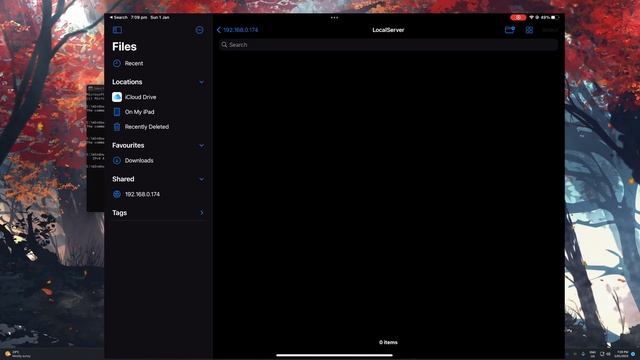Switch view using the grid icon

[x=529, y=30]
